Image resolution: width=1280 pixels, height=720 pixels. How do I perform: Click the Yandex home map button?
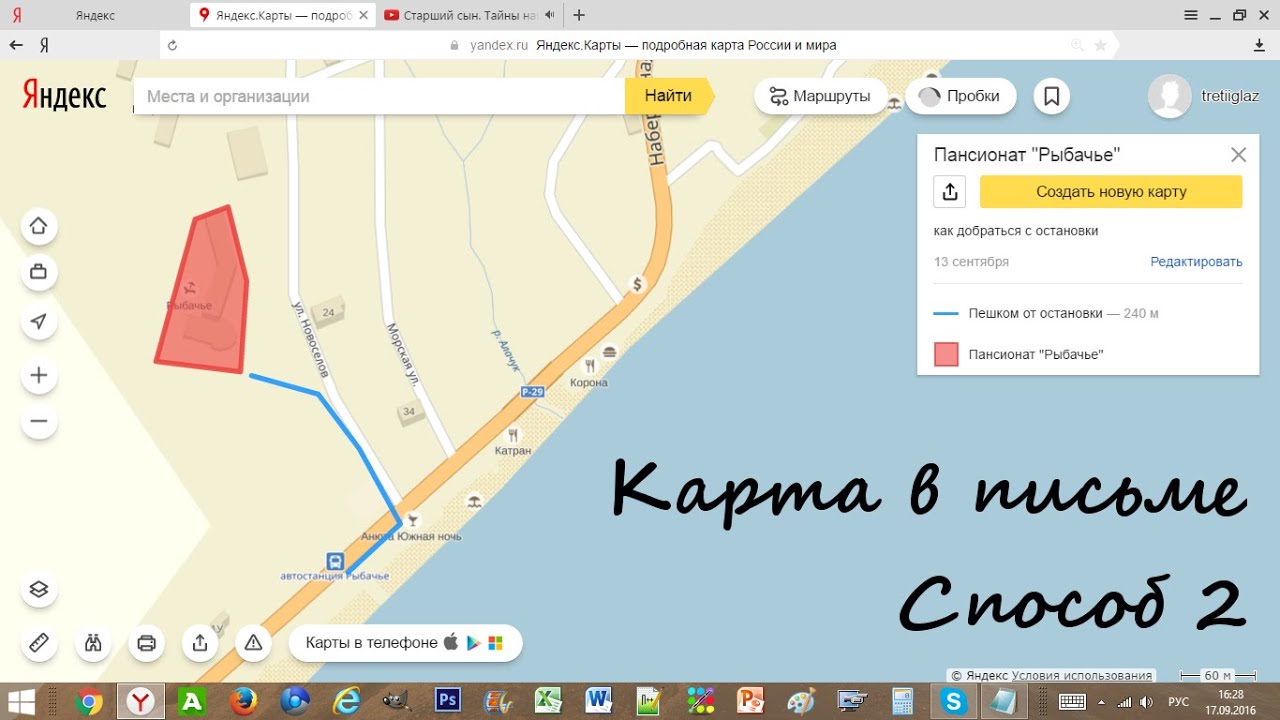(39, 225)
